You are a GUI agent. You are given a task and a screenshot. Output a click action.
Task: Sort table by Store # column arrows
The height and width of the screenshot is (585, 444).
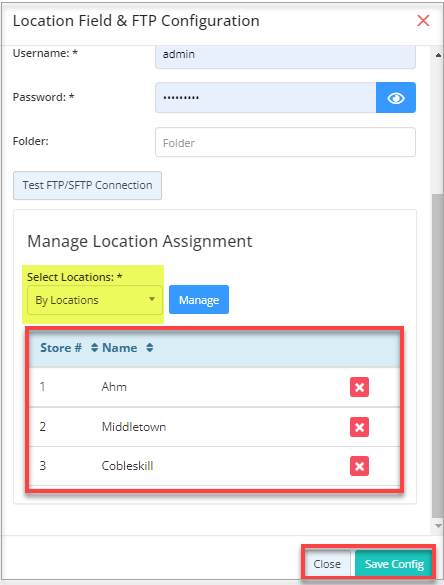point(94,348)
